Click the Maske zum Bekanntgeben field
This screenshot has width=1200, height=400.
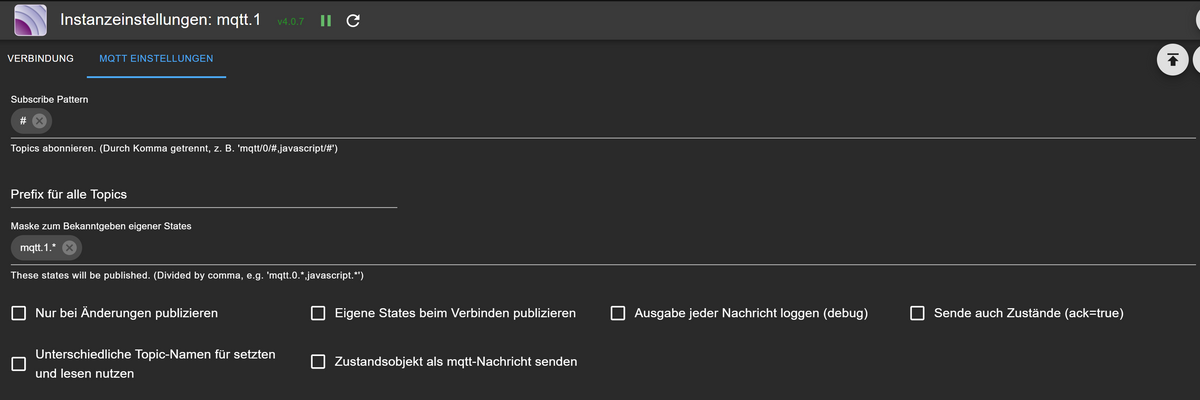click(x=620, y=248)
